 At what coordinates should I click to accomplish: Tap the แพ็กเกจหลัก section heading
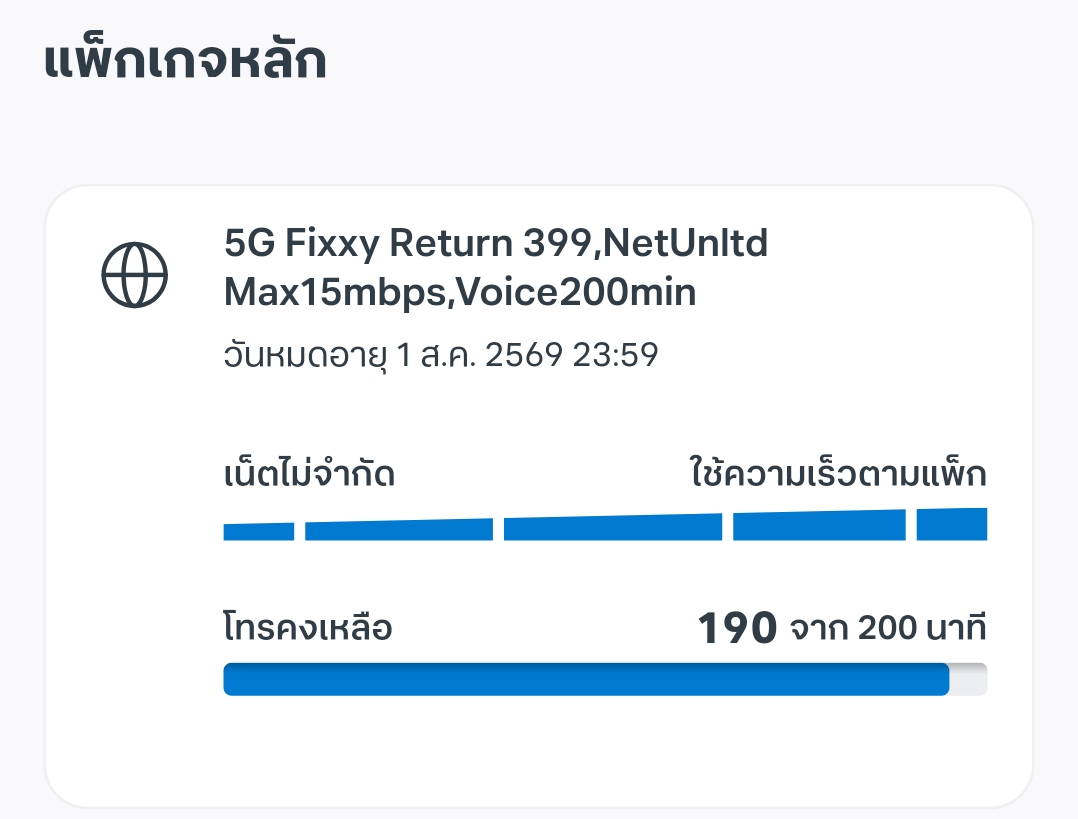click(186, 62)
